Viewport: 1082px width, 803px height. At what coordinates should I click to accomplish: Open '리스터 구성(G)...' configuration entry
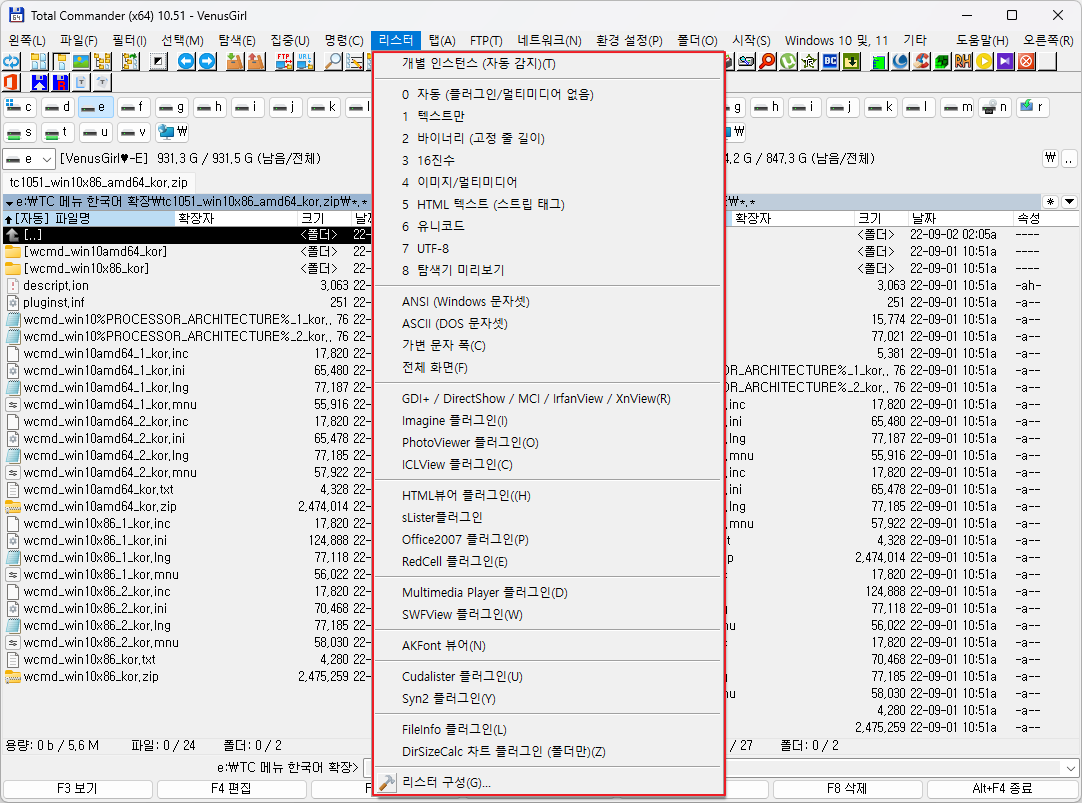point(547,782)
